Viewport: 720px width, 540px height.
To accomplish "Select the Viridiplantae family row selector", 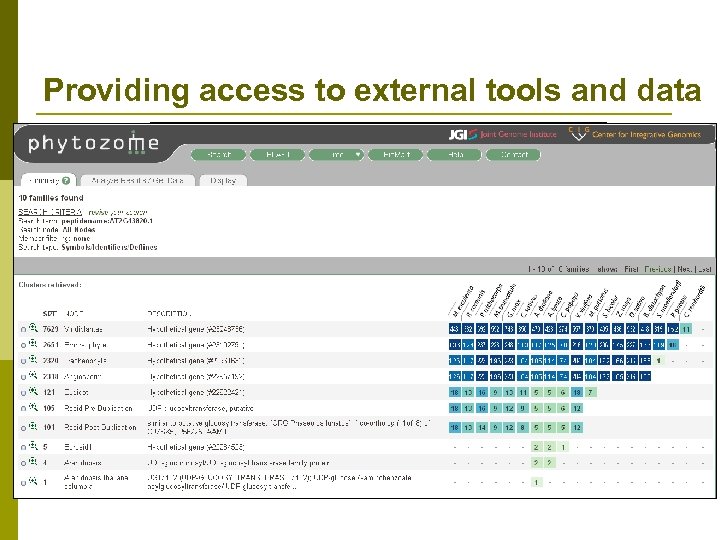I will coord(23,330).
